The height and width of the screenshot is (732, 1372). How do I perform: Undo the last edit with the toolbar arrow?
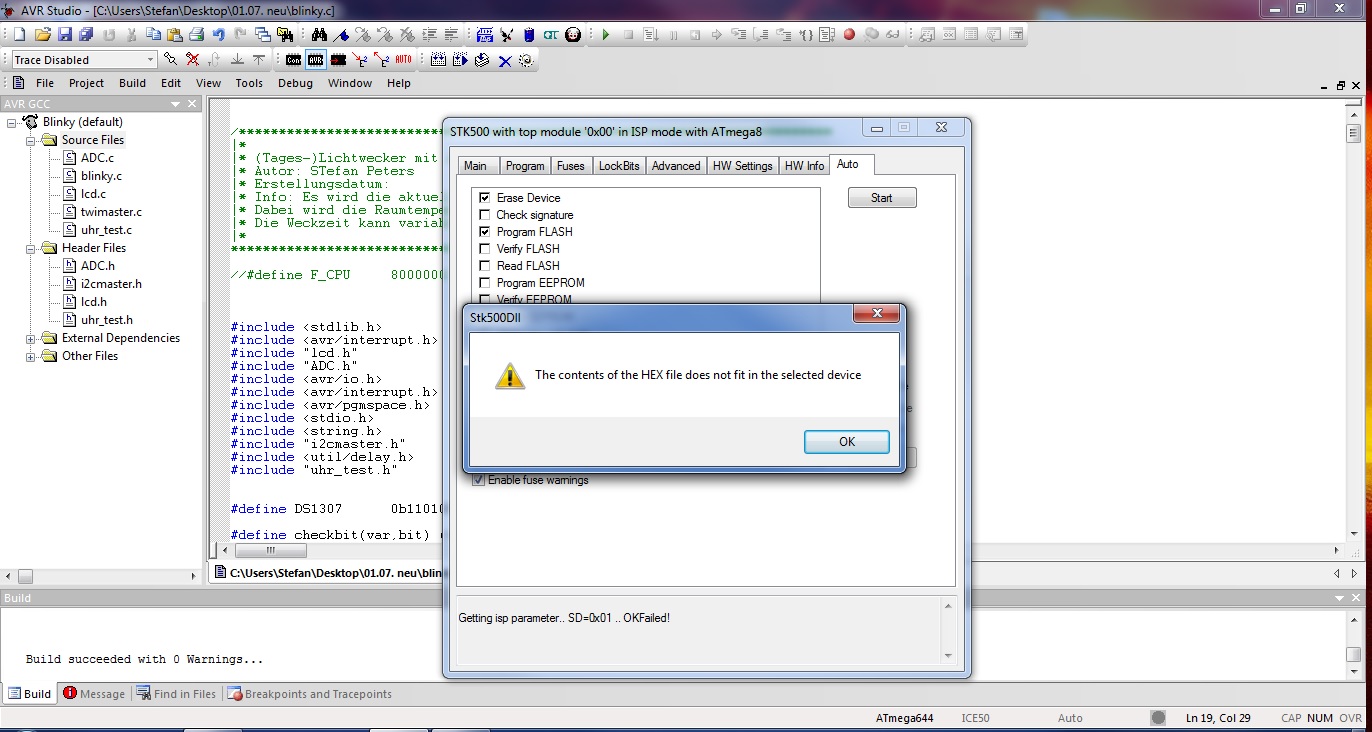[219, 35]
